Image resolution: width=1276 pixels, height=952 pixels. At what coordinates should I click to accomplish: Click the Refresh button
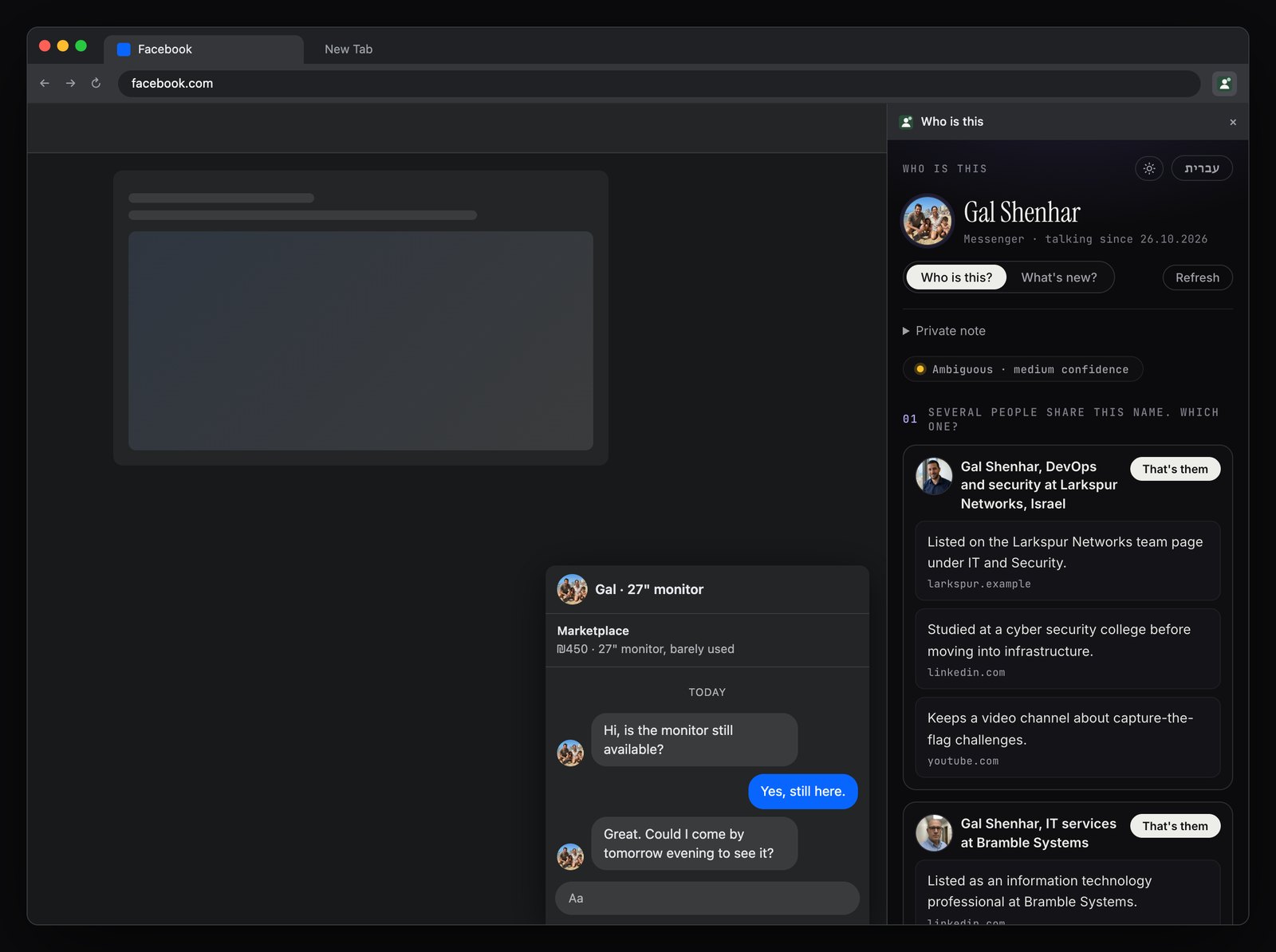(1197, 277)
